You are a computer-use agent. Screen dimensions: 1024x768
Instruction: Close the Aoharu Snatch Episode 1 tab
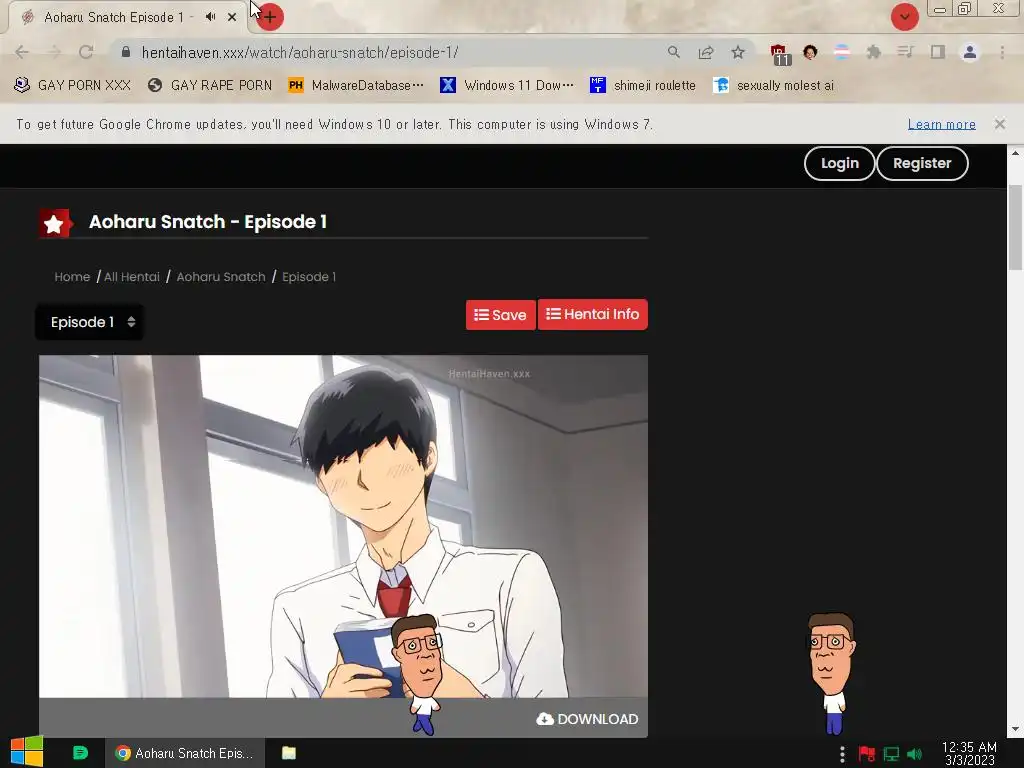tap(232, 17)
